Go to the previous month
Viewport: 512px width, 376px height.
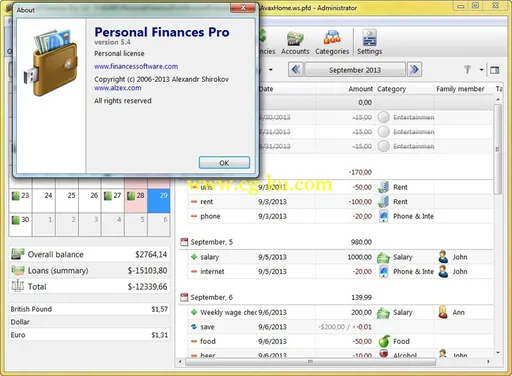[x=296, y=70]
